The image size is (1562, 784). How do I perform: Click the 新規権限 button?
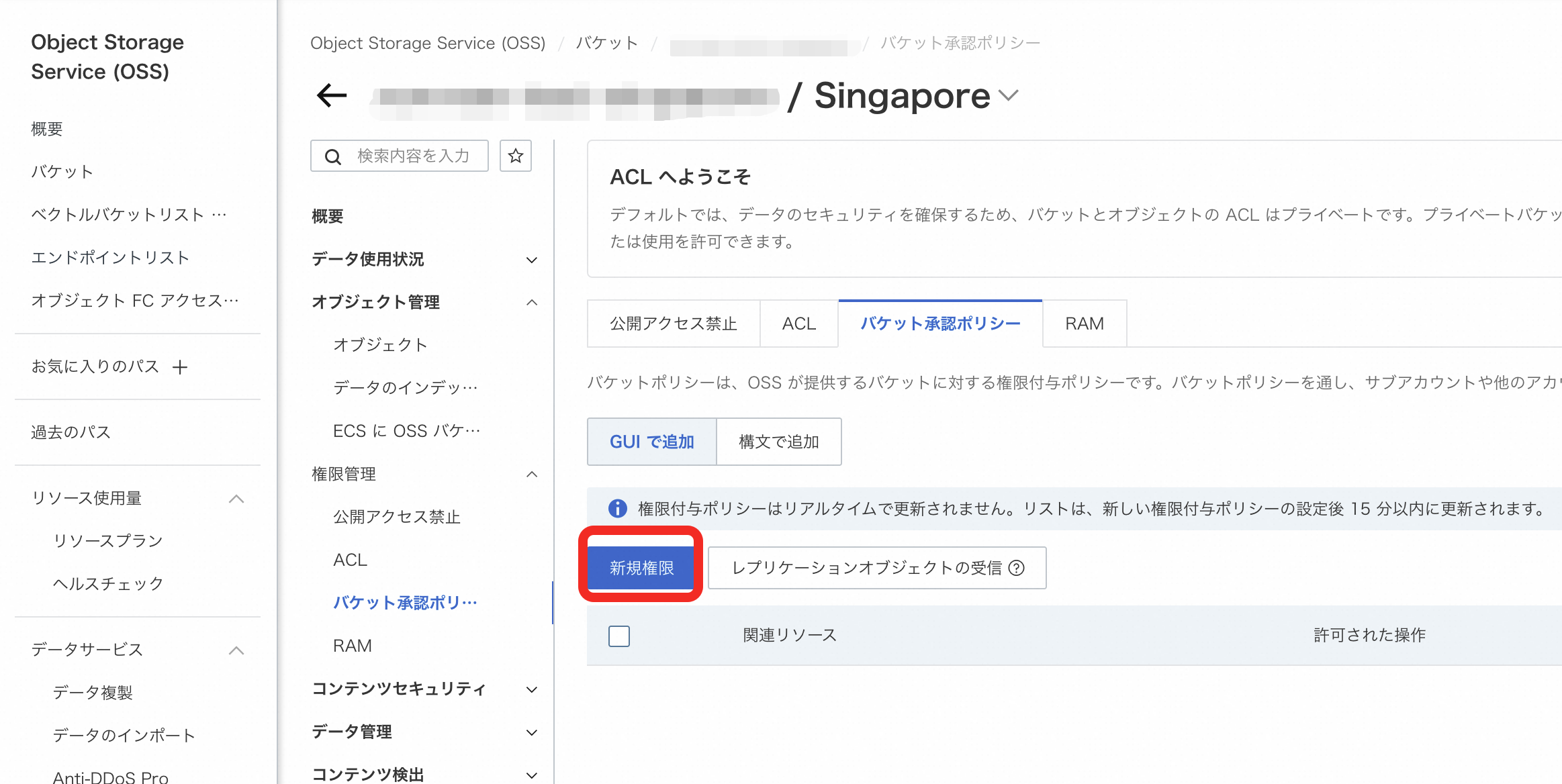point(641,568)
